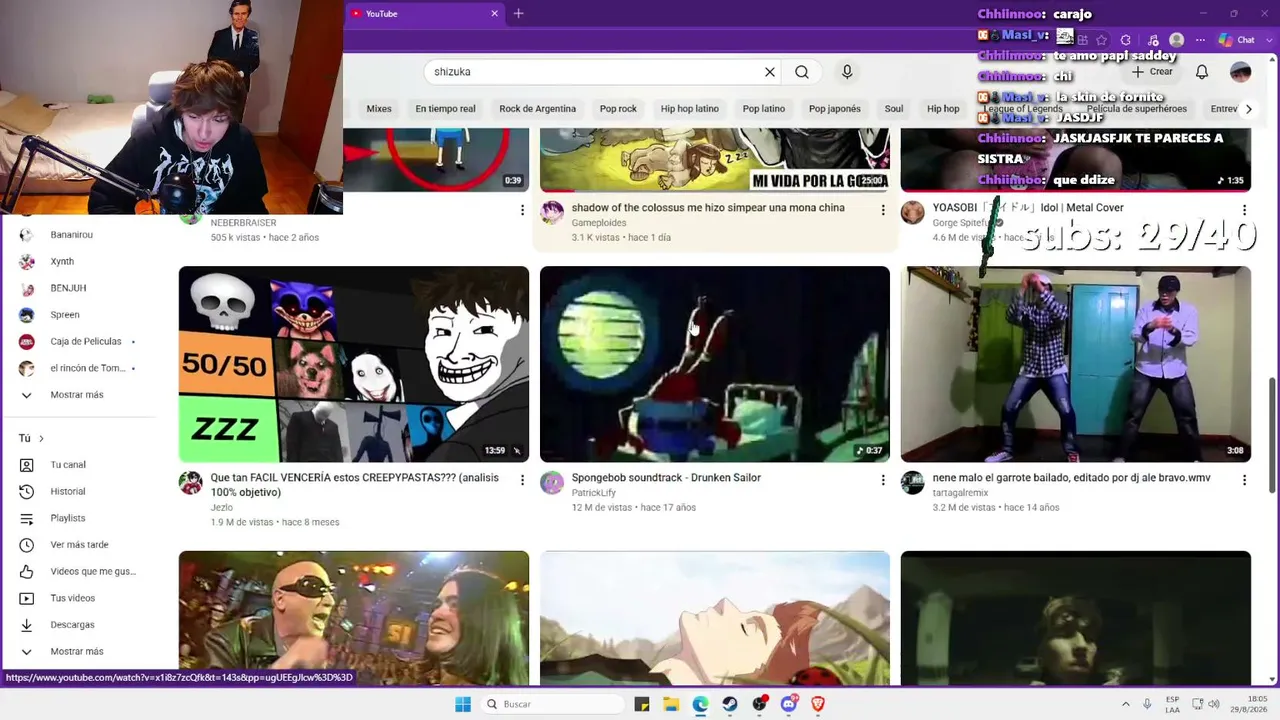The height and width of the screenshot is (720, 1280).
Task: Open the Windows Start menu
Action: (x=463, y=704)
